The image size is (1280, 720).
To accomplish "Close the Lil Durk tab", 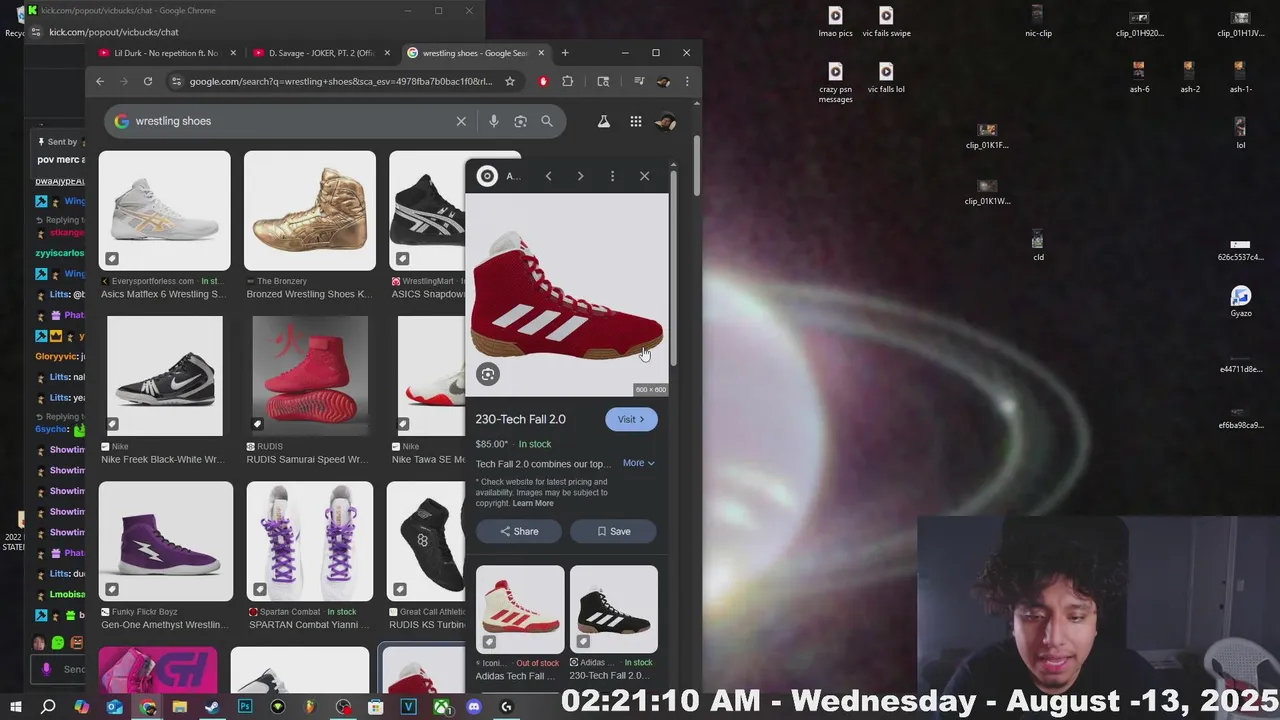I will (234, 53).
